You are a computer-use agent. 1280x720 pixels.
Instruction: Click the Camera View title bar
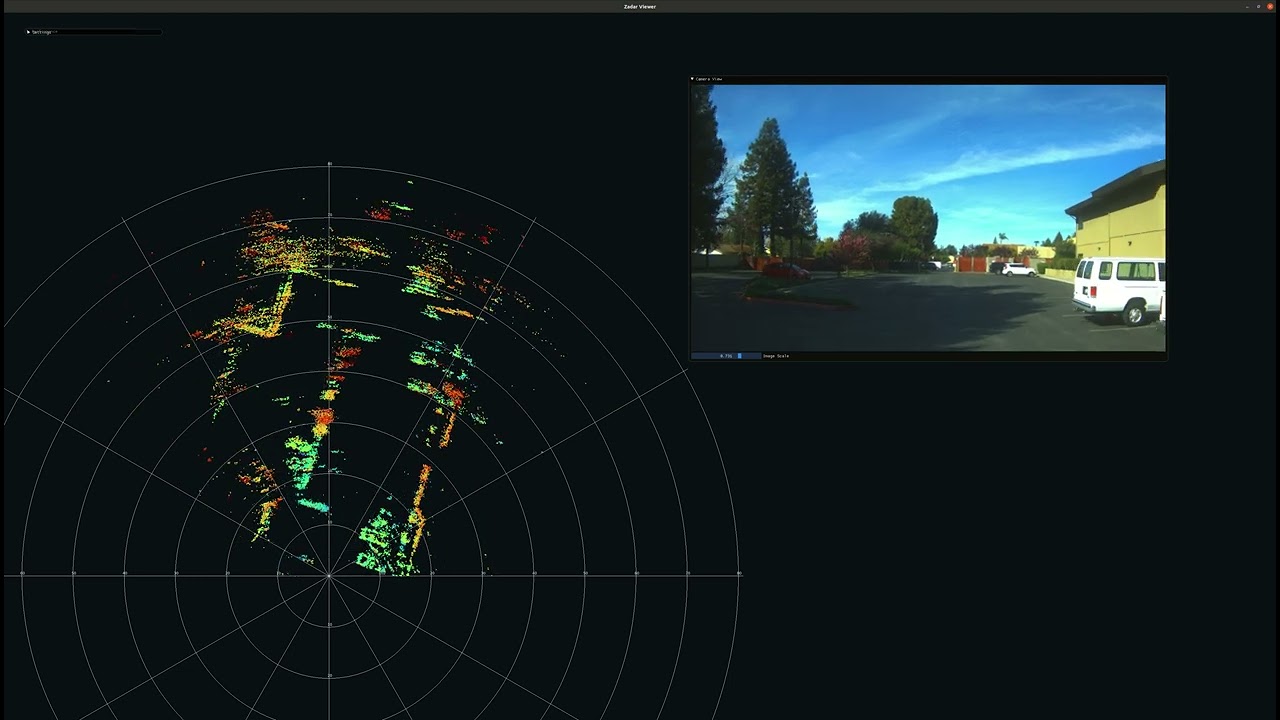pyautogui.click(x=928, y=79)
